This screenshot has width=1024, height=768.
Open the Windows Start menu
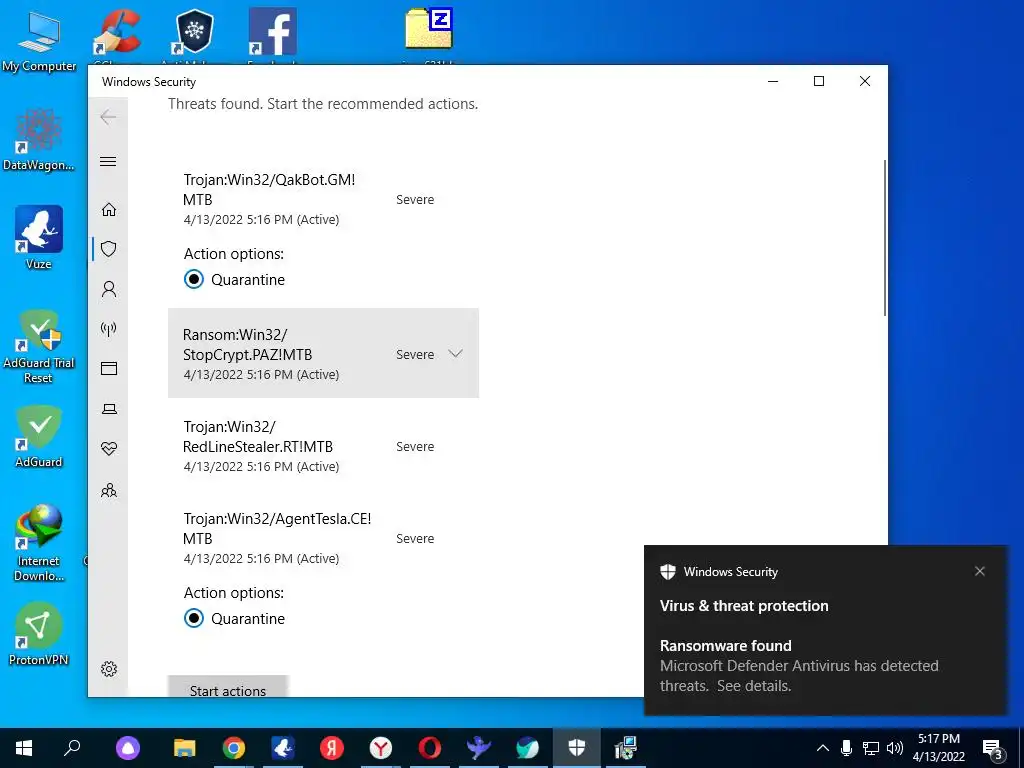pos(24,748)
